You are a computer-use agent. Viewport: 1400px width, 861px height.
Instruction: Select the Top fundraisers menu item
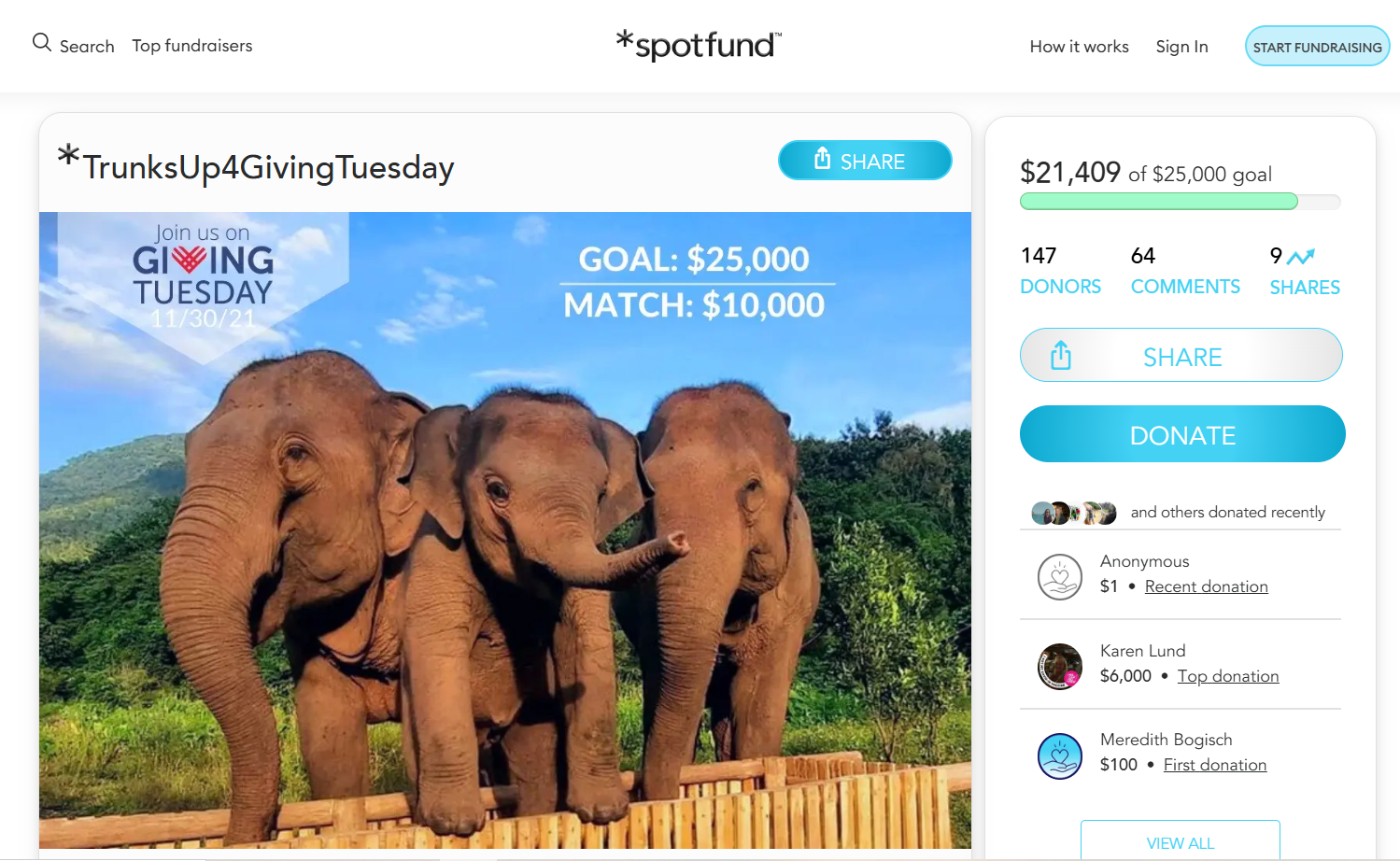[x=192, y=45]
